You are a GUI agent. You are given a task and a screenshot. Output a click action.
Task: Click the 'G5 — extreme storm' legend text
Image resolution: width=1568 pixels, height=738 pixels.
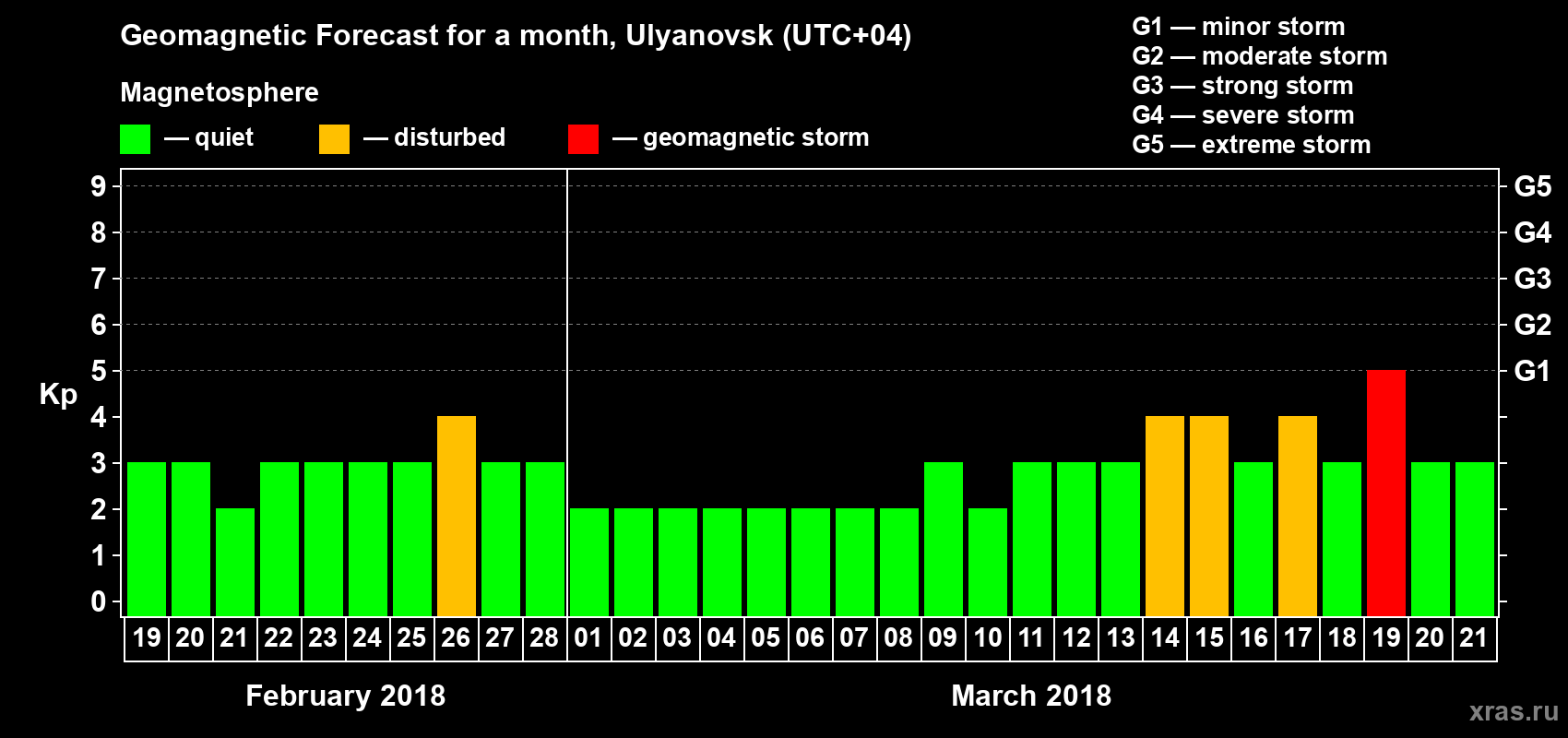pyautogui.click(x=1252, y=145)
